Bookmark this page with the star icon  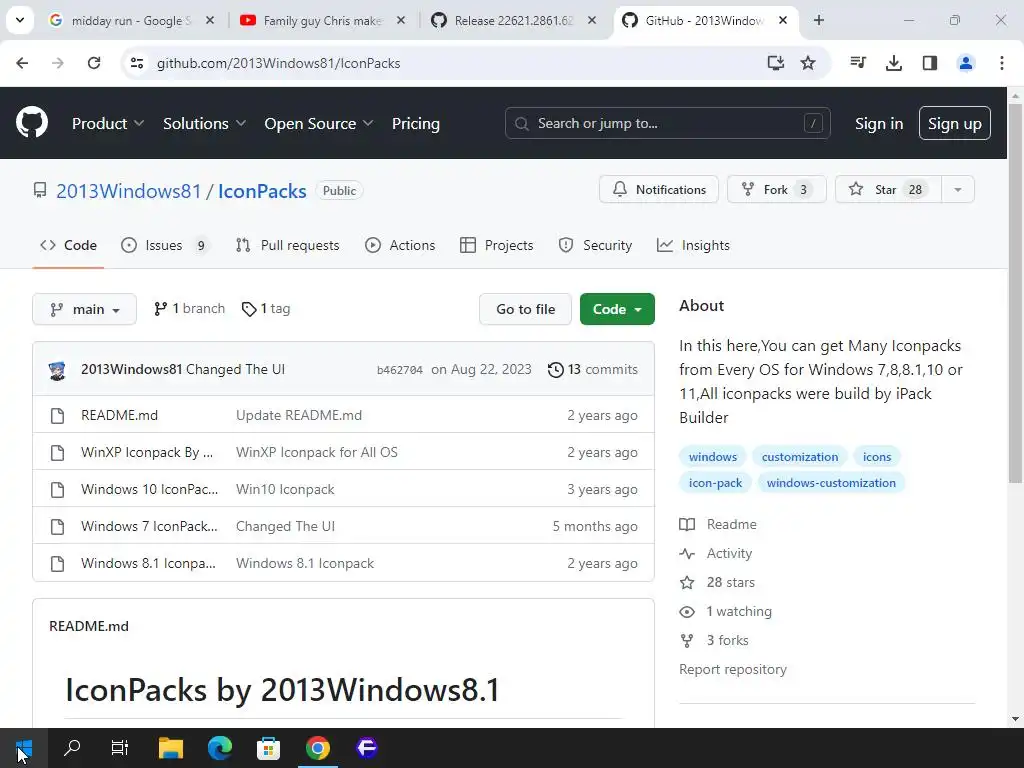click(x=808, y=63)
